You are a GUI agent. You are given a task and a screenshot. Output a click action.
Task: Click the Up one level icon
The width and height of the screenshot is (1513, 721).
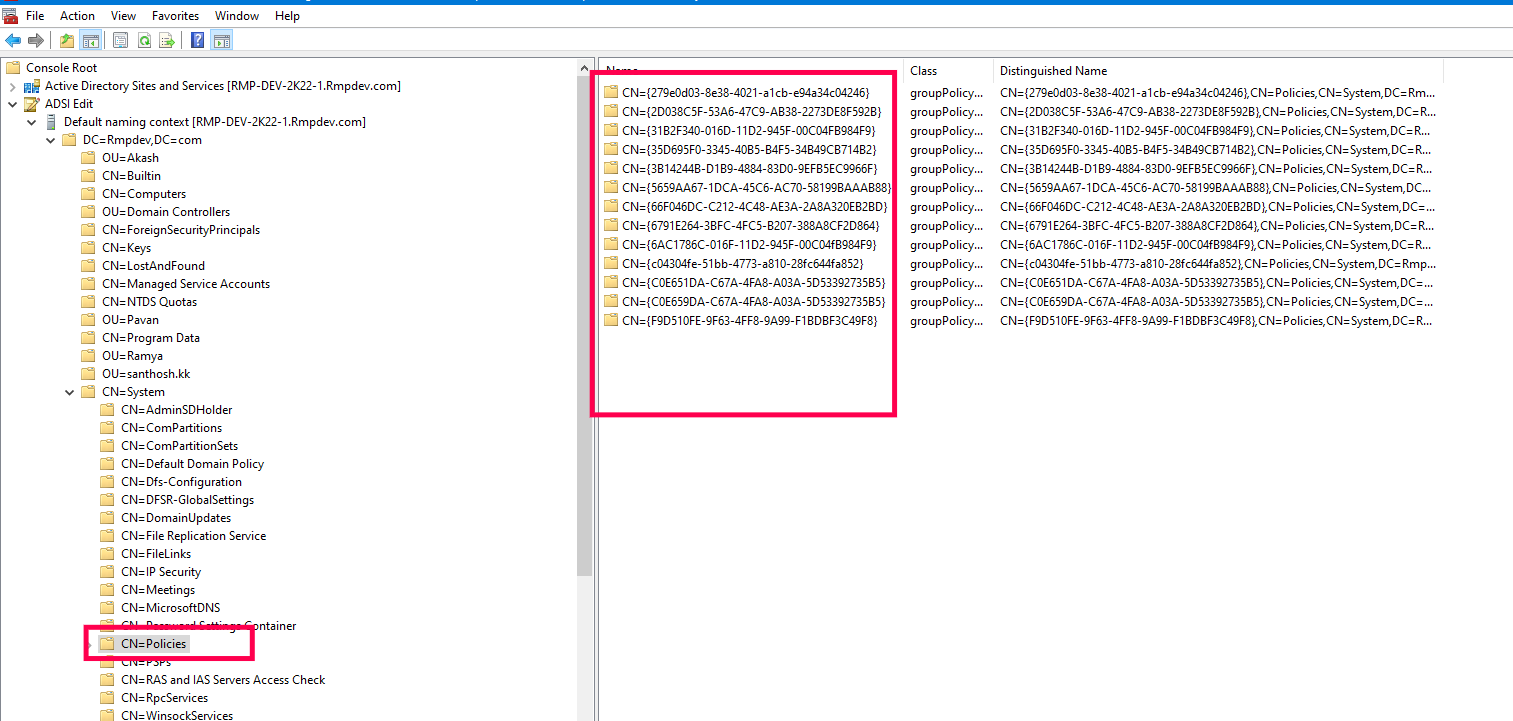coord(66,40)
